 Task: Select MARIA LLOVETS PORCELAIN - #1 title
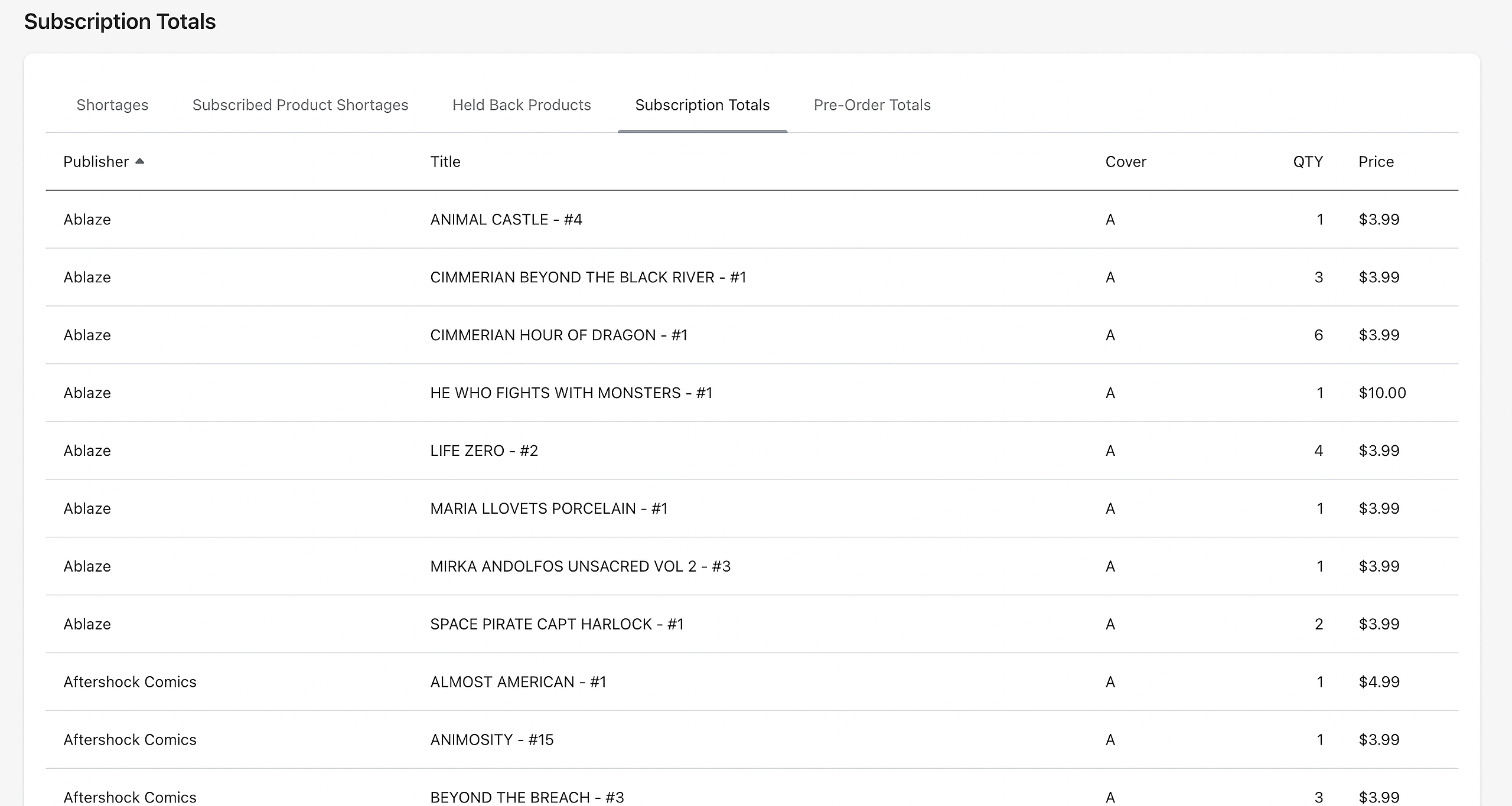click(549, 509)
